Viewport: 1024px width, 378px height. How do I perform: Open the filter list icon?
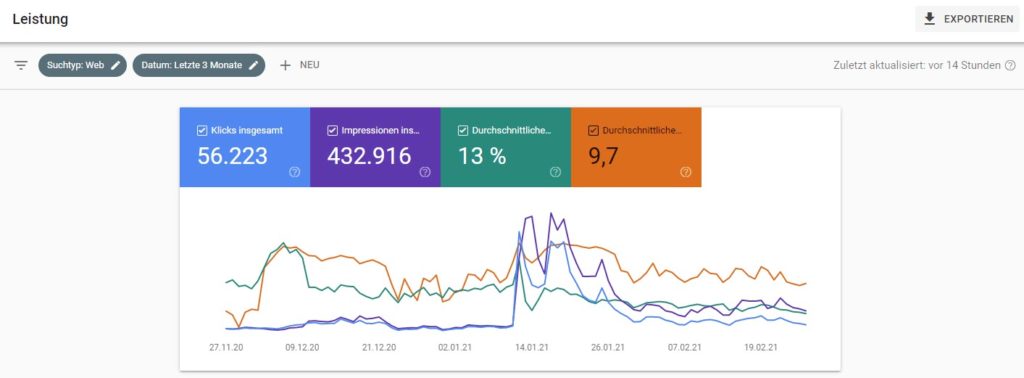21,65
